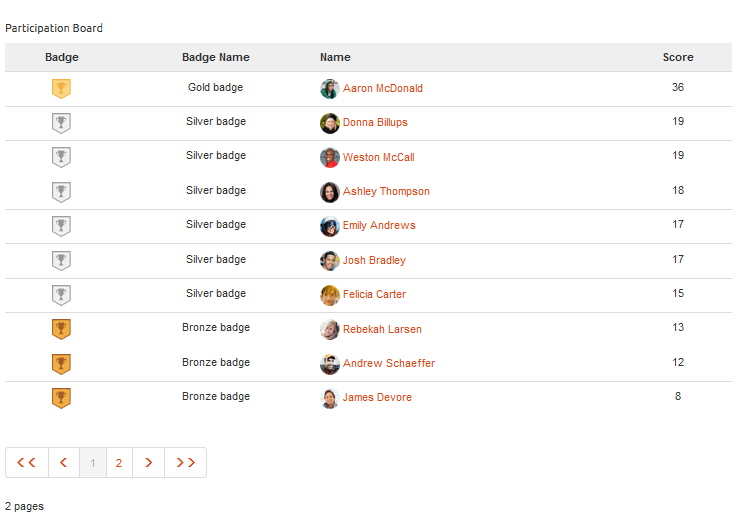Open Aaron McDonald's profile link
Screen dimensions: 740x529
pos(383,88)
